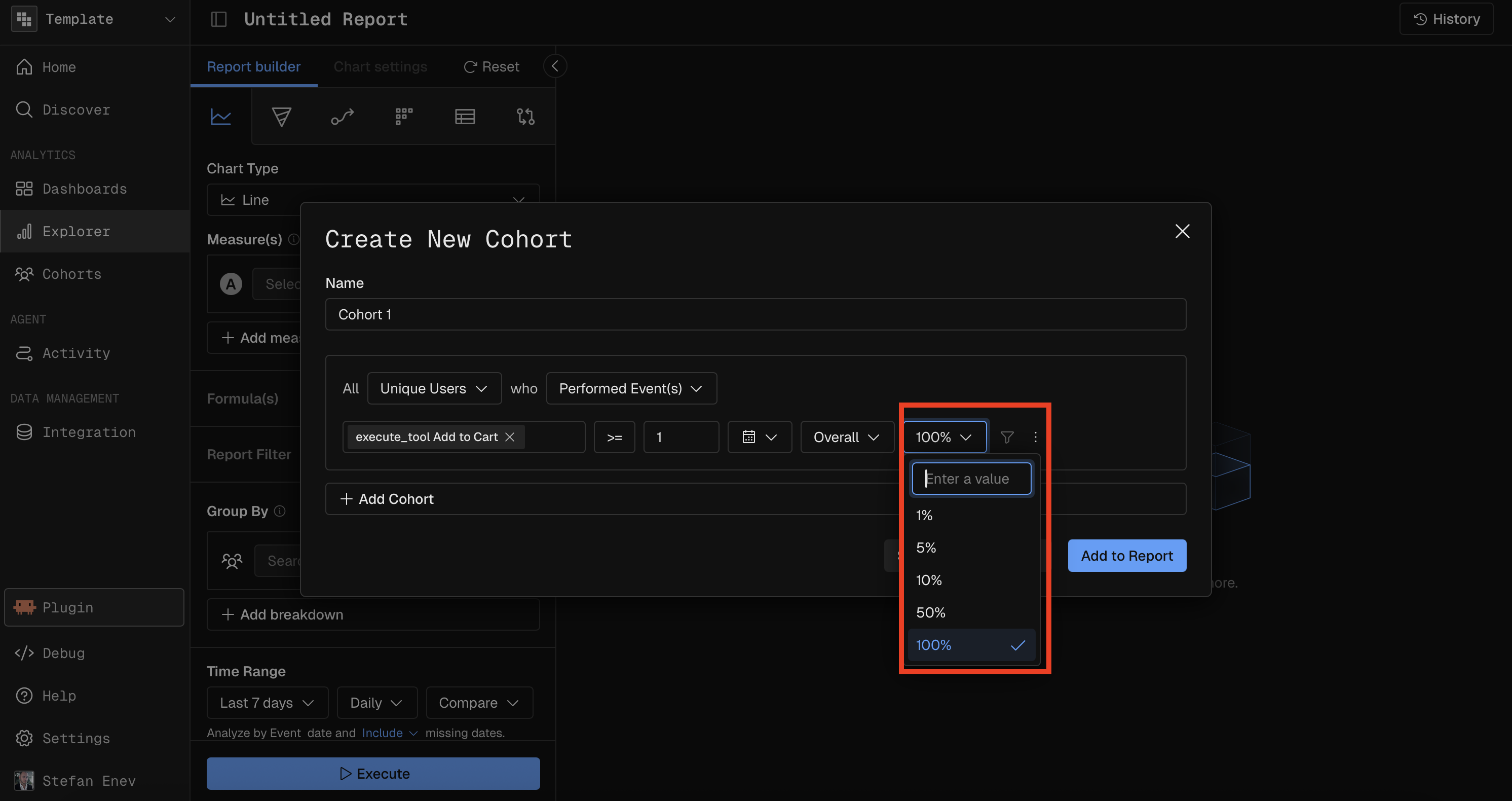This screenshot has width=1512, height=801.
Task: Choose 100% from the percentage list
Action: point(971,645)
